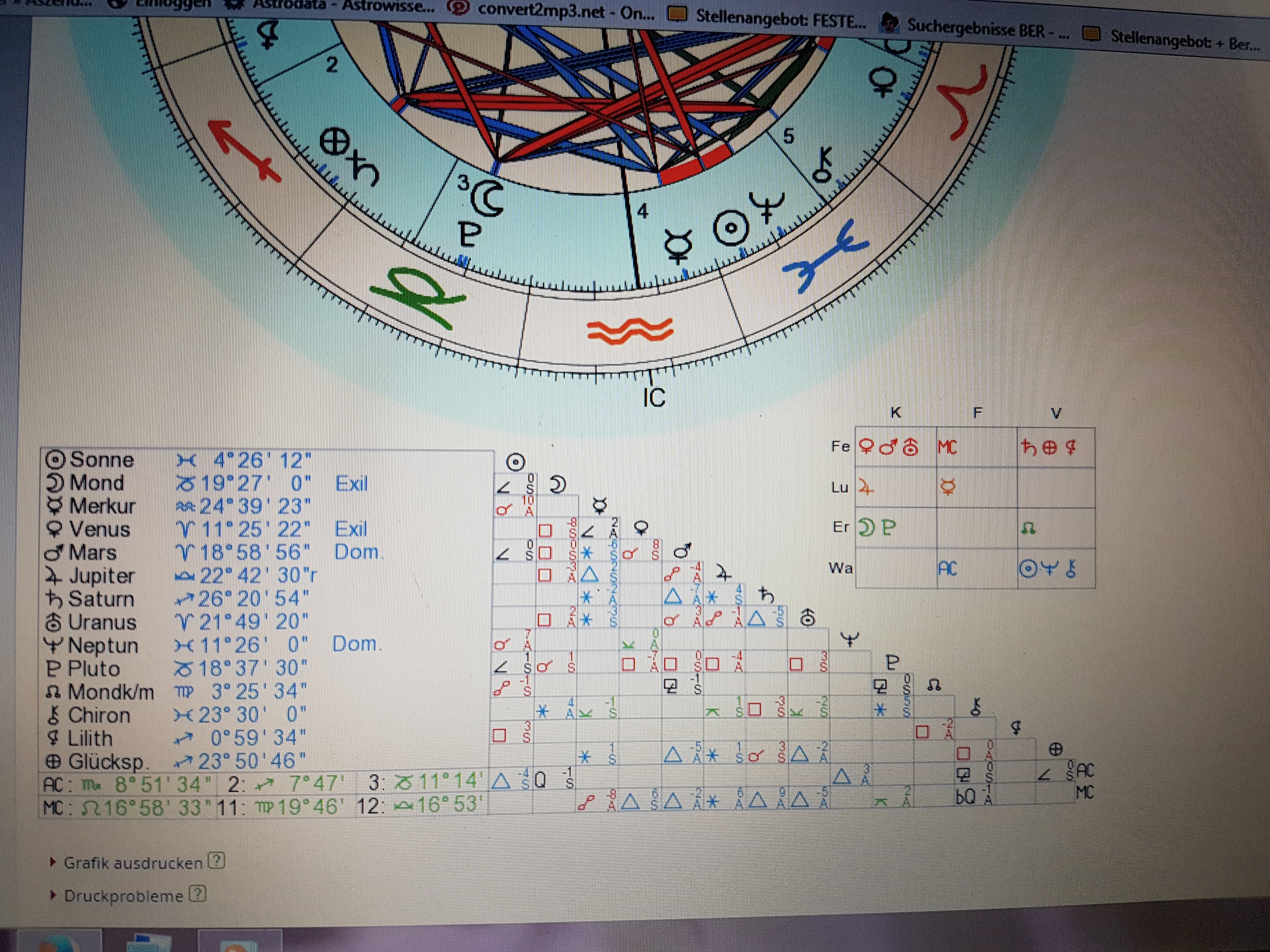
Task: Click the F column header in the element grid
Action: pos(978,413)
